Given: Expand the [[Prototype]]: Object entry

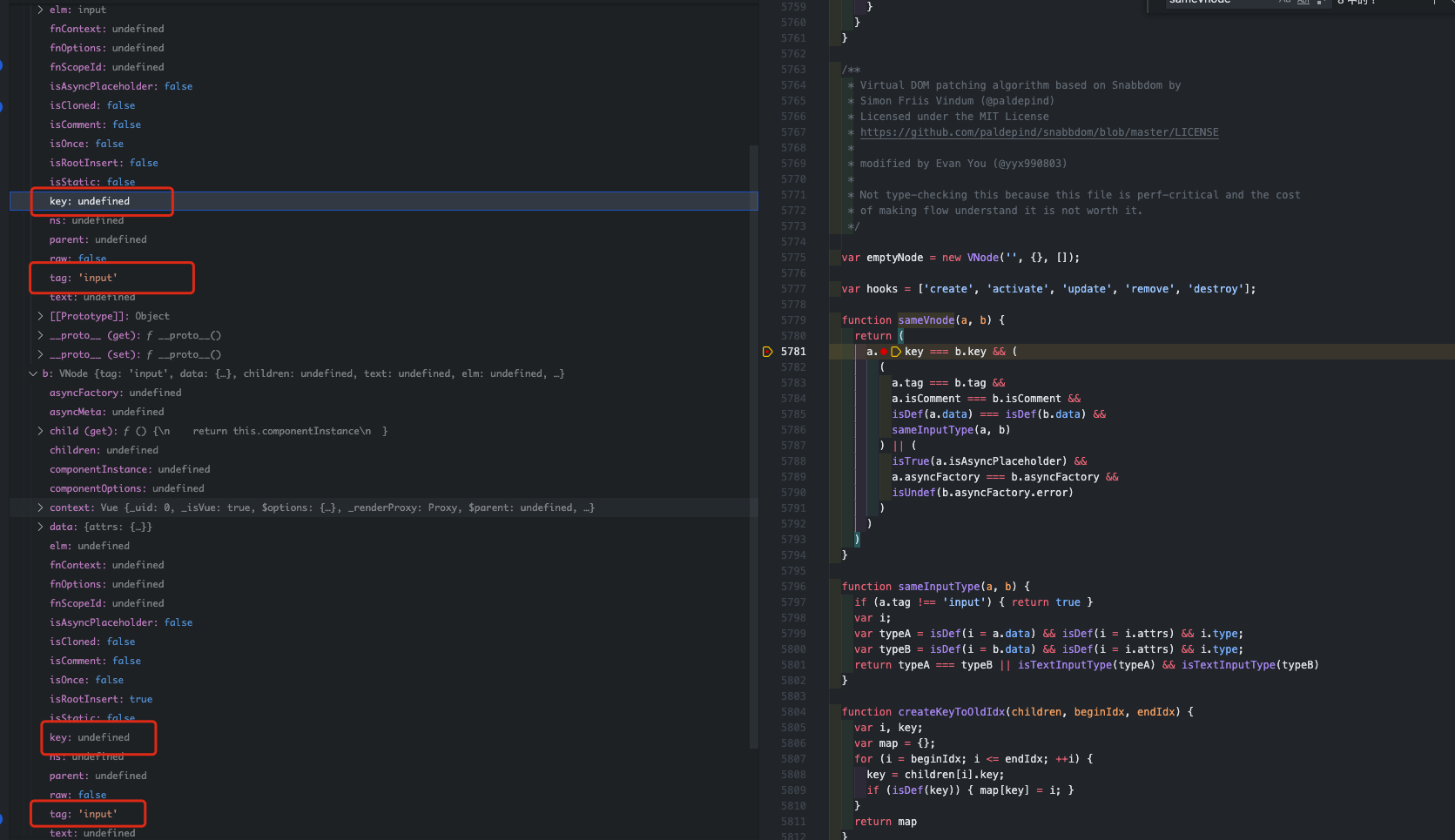Looking at the screenshot, I should (x=40, y=316).
